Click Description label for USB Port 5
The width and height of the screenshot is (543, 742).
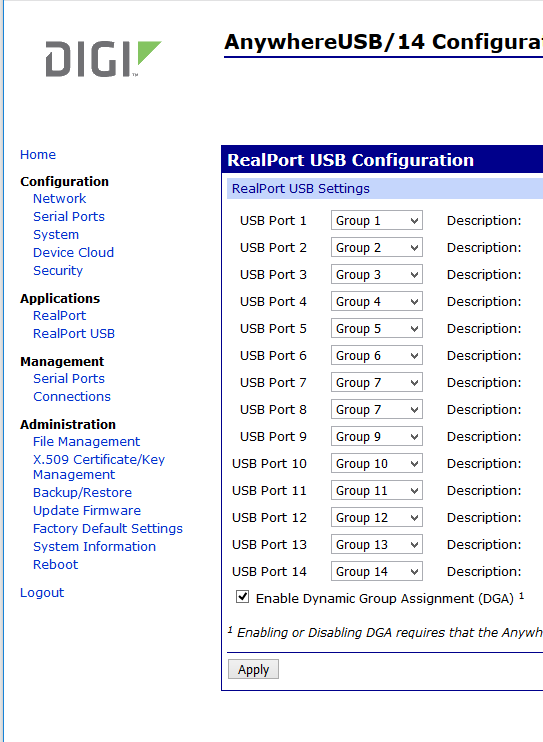tap(484, 328)
